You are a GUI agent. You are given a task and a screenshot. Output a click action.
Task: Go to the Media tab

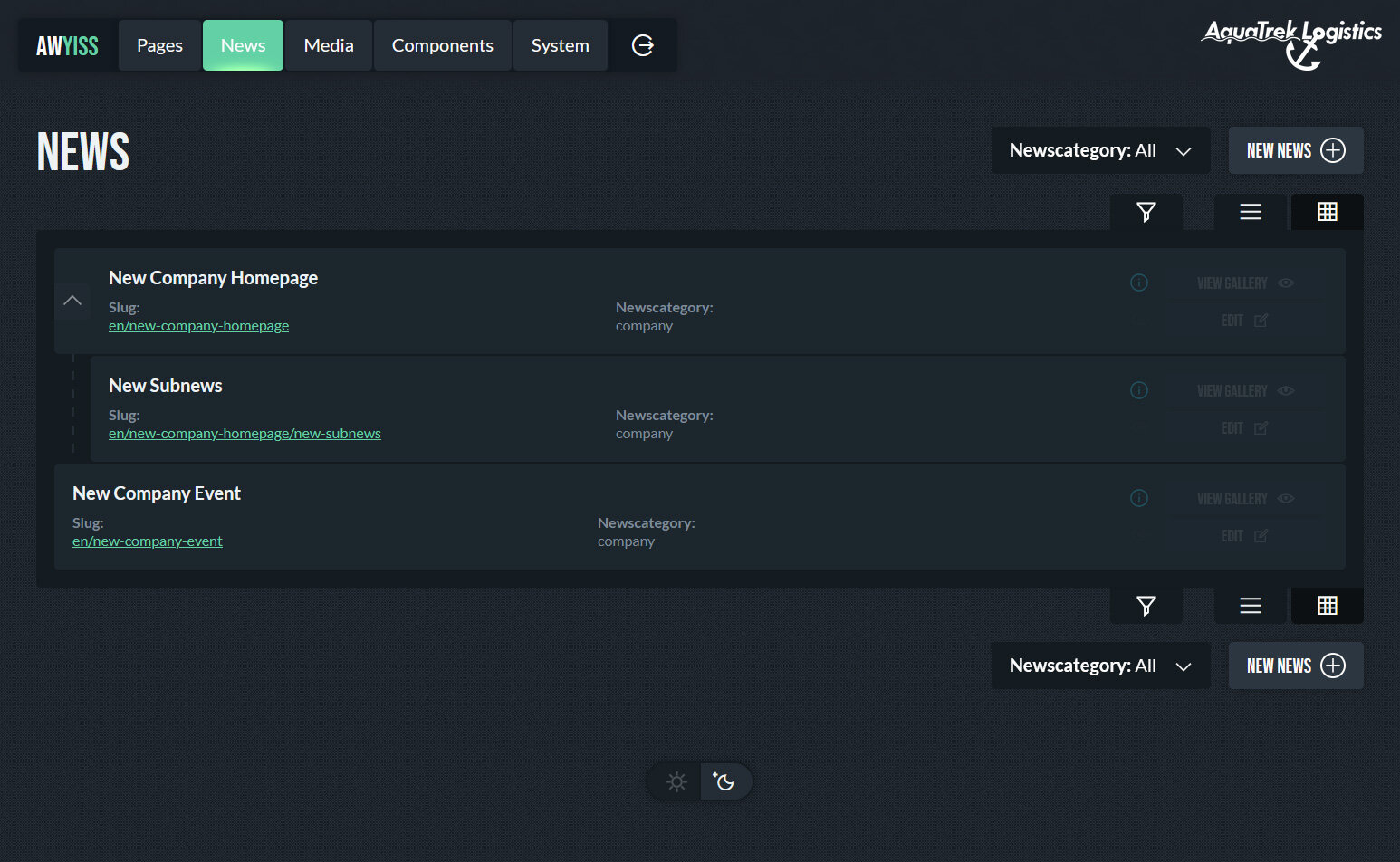(329, 45)
